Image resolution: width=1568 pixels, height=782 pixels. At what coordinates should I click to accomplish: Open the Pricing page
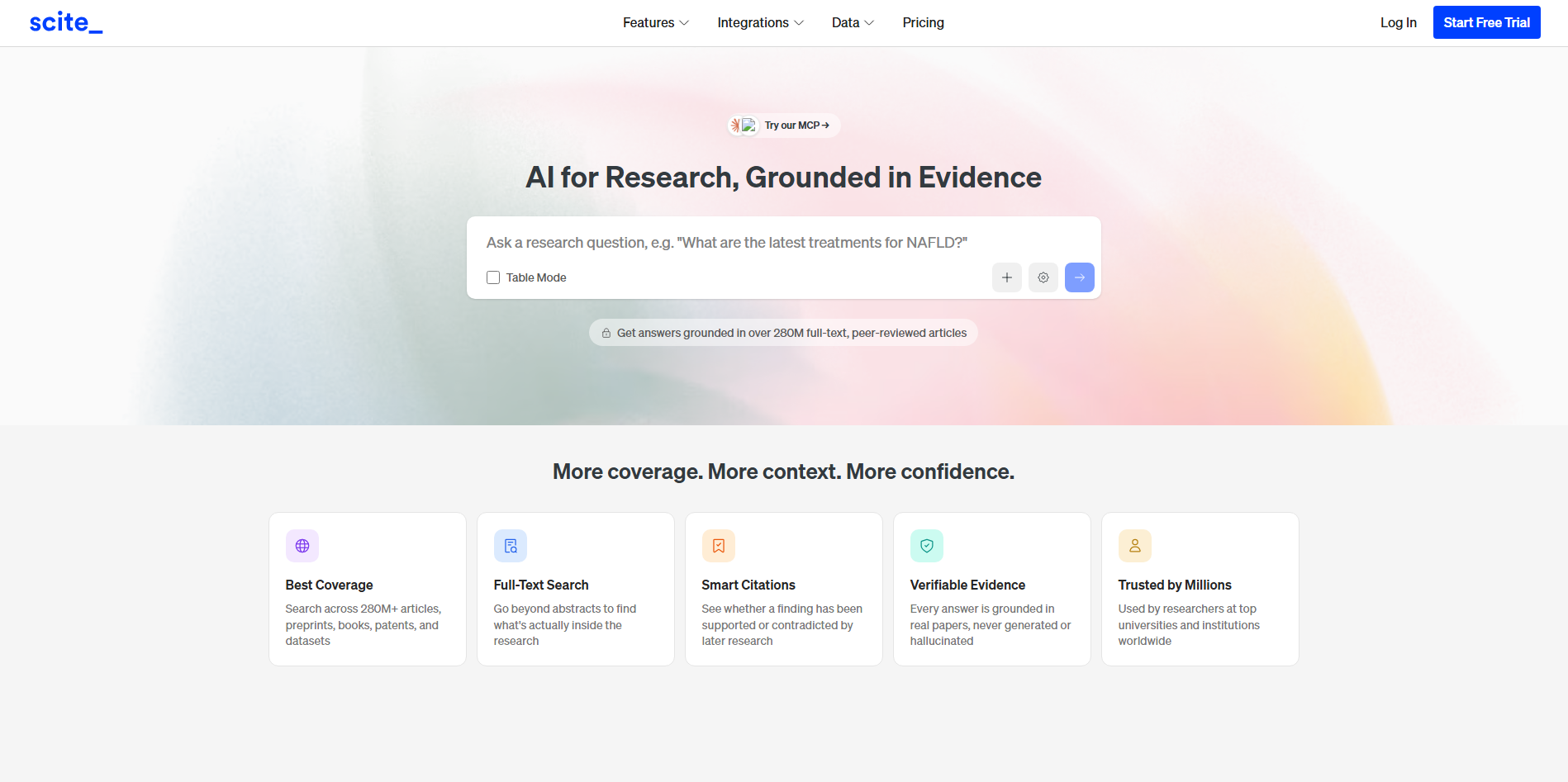(923, 22)
